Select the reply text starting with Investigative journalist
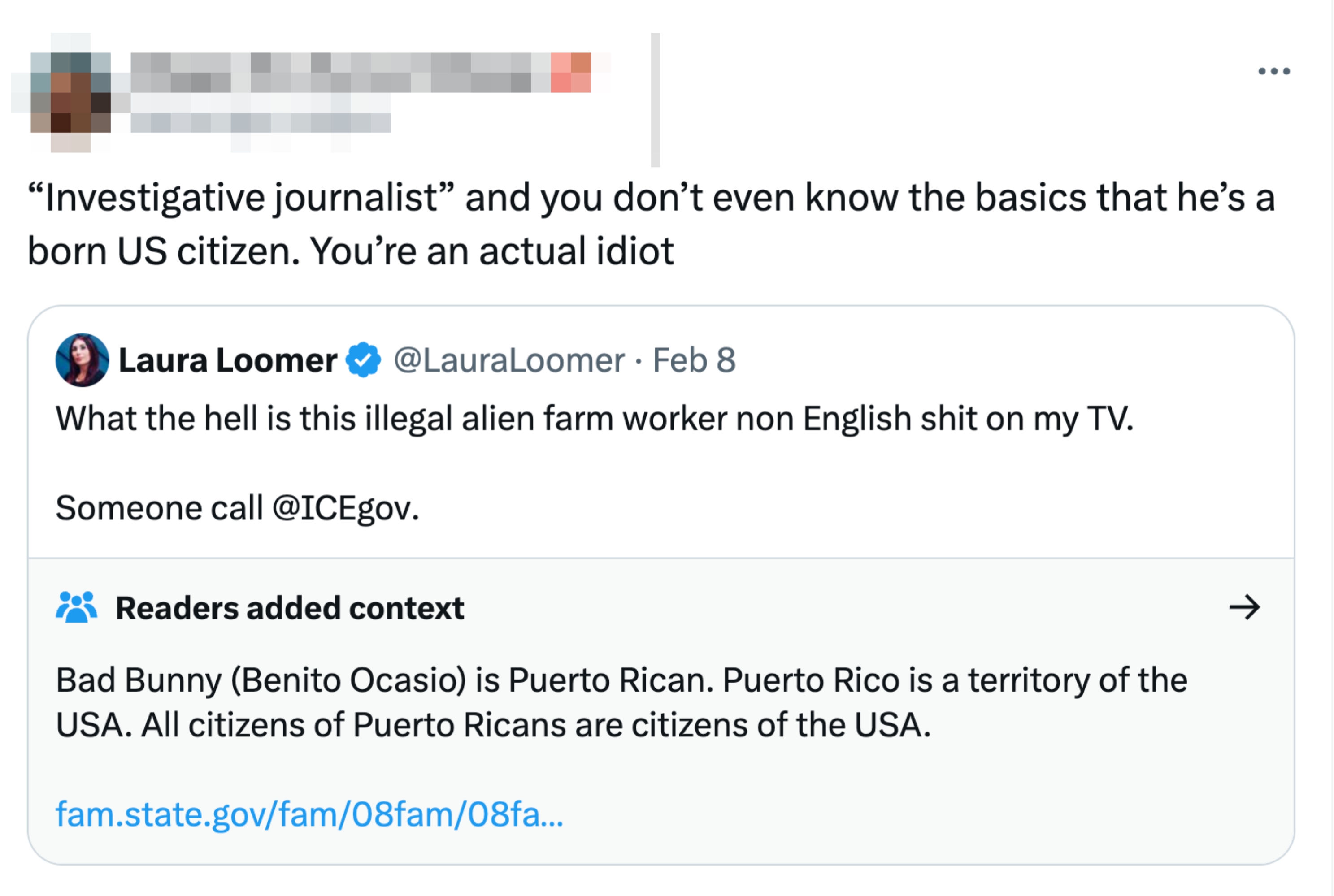1334x896 pixels. (629, 223)
